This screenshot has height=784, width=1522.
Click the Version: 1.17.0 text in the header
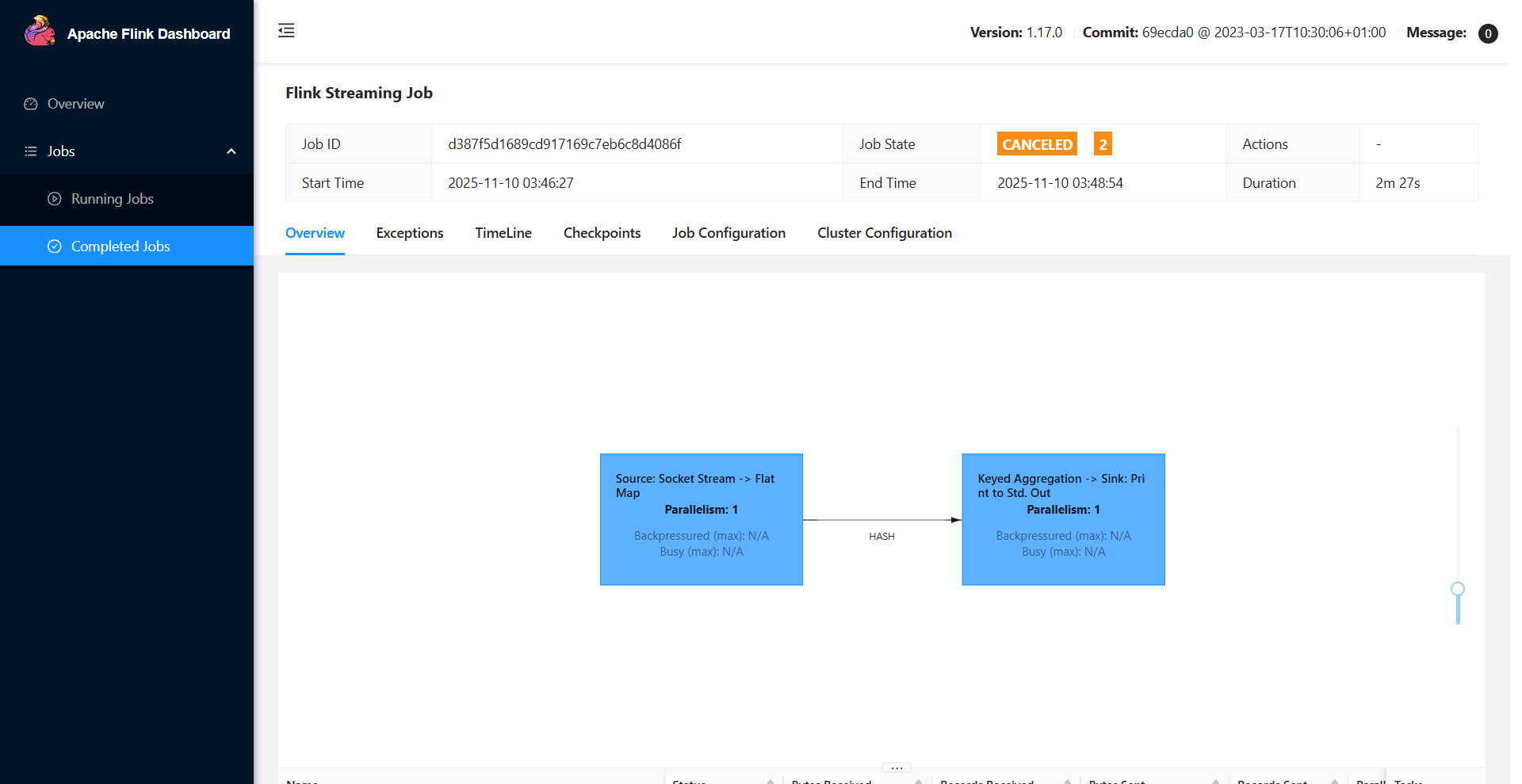[x=1016, y=33]
